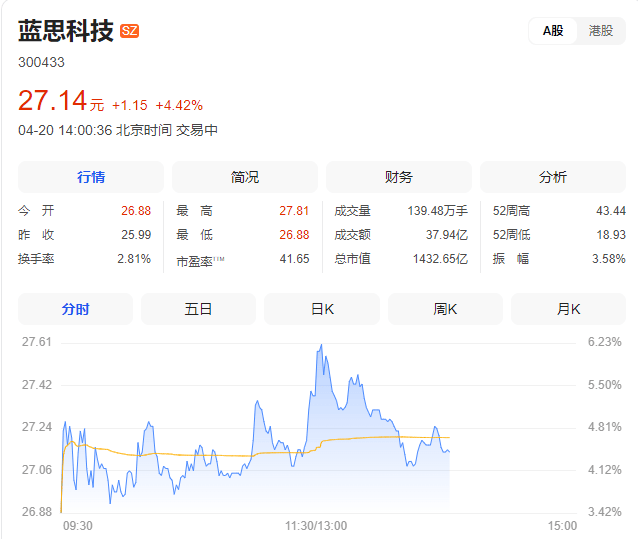Click the 今开 value 26.88
Image resolution: width=638 pixels, height=539 pixels.
click(x=136, y=211)
